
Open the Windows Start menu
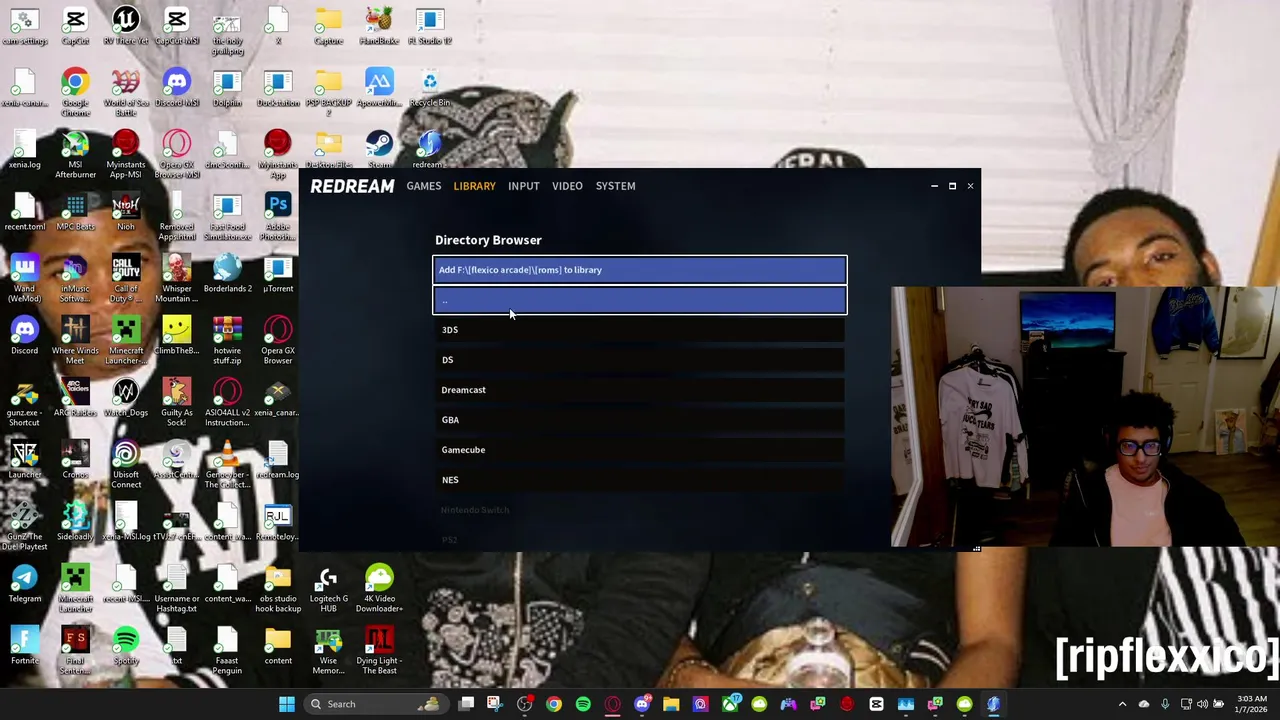[287, 704]
